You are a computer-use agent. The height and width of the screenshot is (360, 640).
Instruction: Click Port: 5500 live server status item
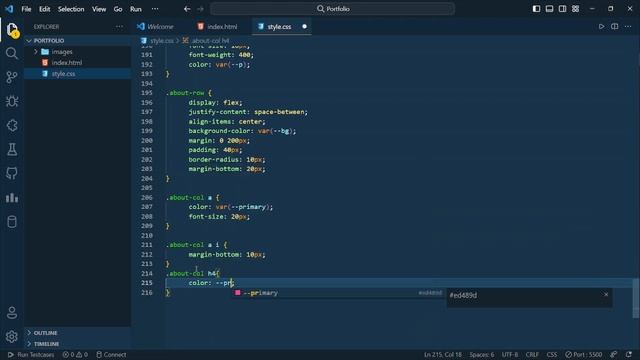(584, 354)
